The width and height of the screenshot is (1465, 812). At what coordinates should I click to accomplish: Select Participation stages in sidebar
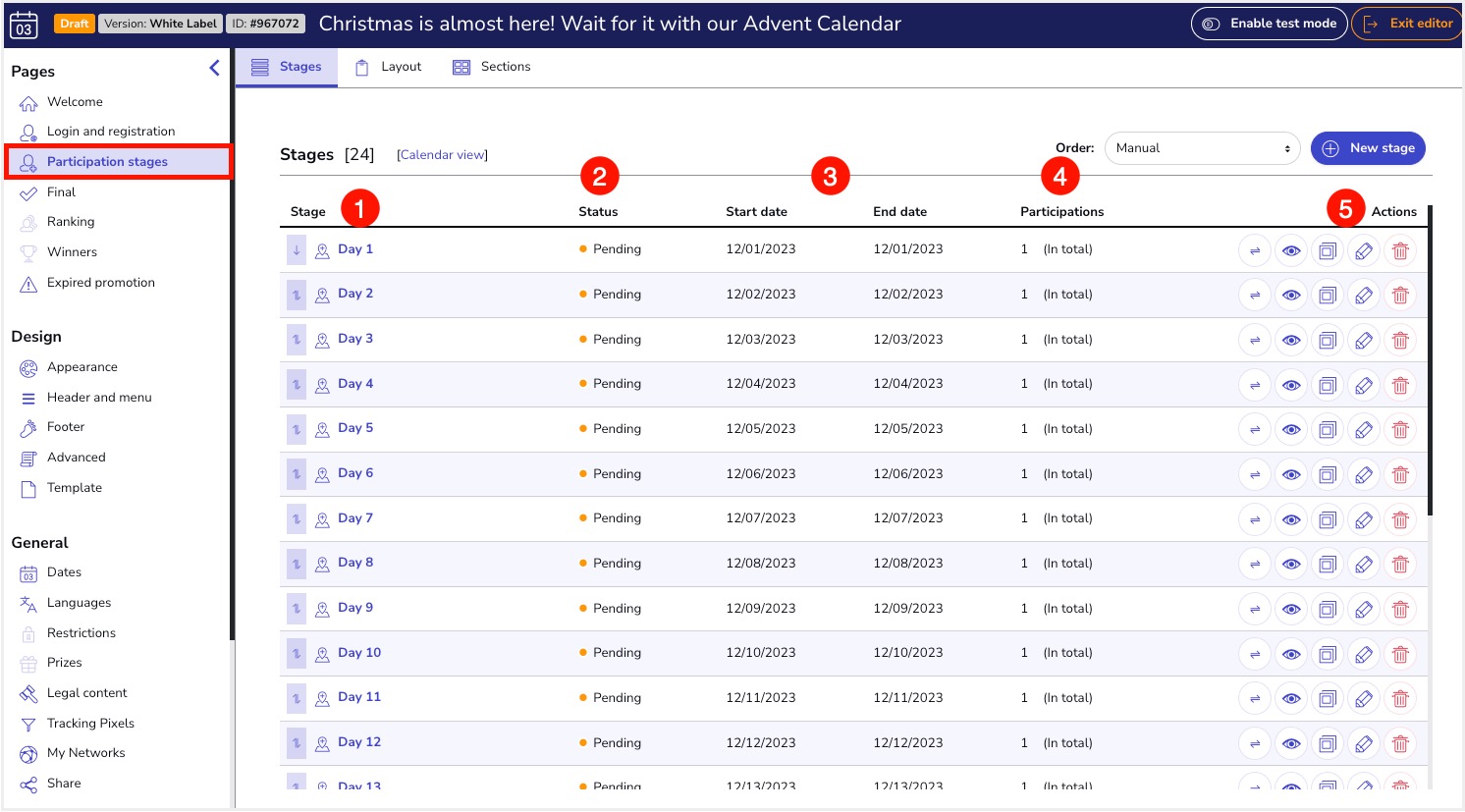[118, 162]
